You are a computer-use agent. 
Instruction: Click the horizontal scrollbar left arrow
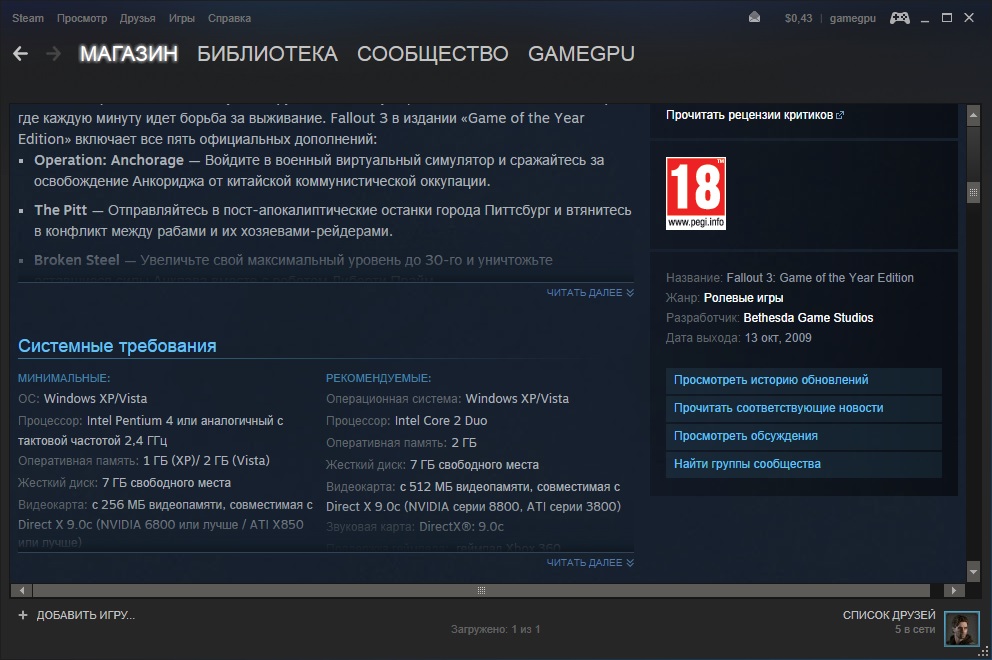point(22,590)
